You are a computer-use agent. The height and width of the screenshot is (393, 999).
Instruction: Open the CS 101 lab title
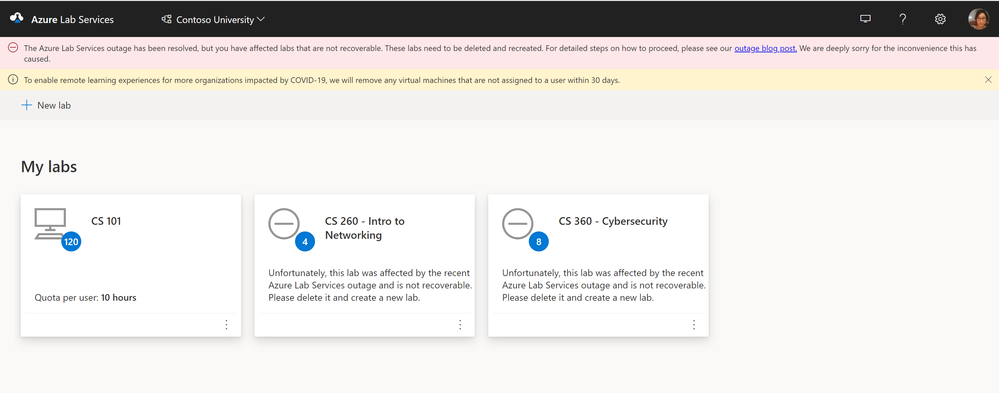click(x=106, y=222)
